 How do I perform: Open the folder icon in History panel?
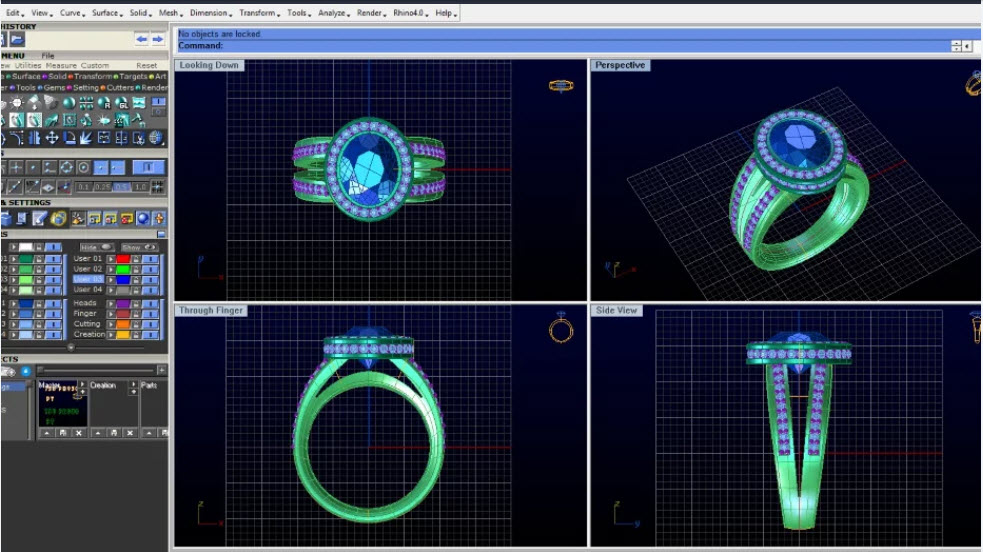pyautogui.click(x=17, y=40)
